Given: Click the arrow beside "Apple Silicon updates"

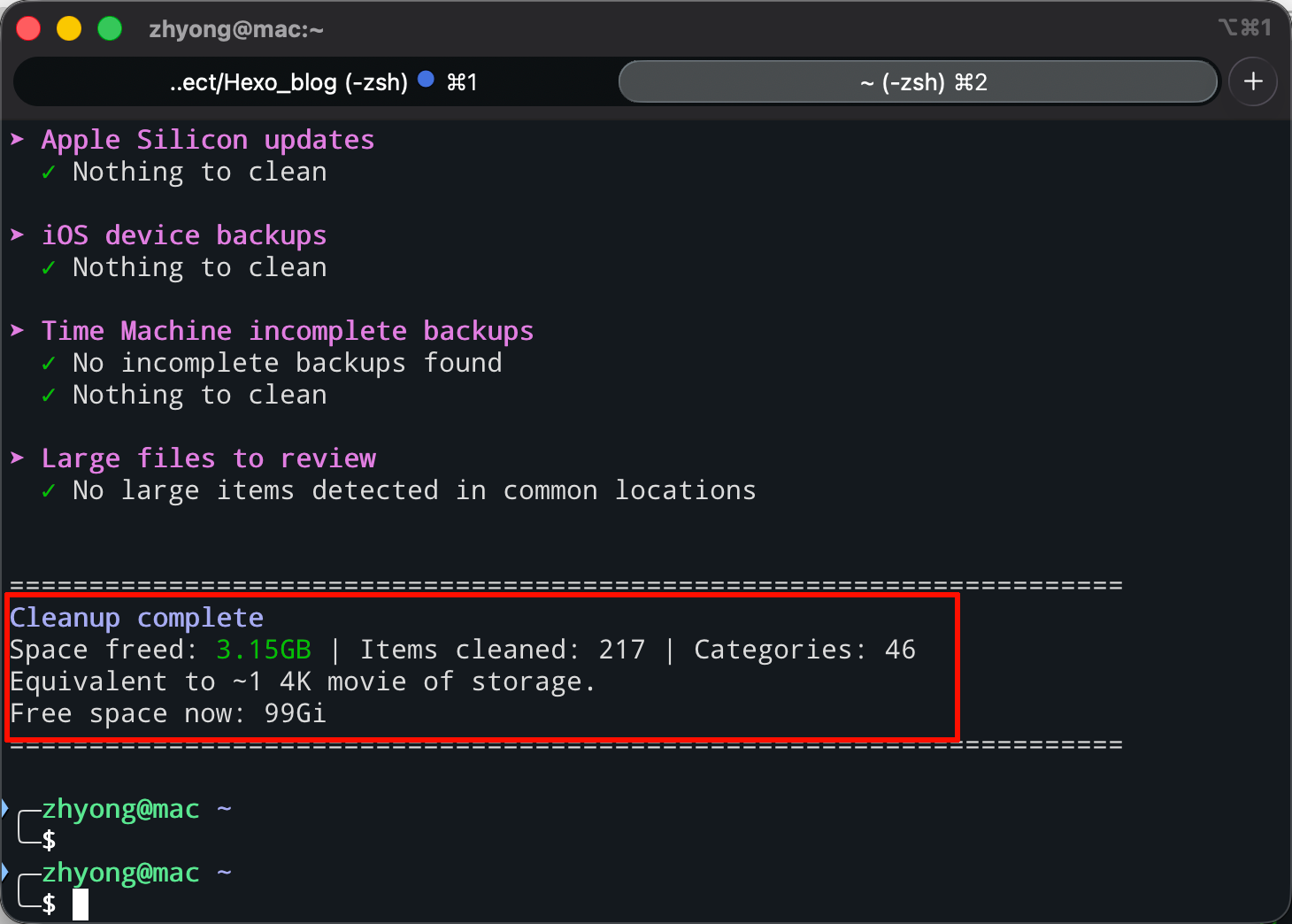Looking at the screenshot, I should pyautogui.click(x=18, y=139).
